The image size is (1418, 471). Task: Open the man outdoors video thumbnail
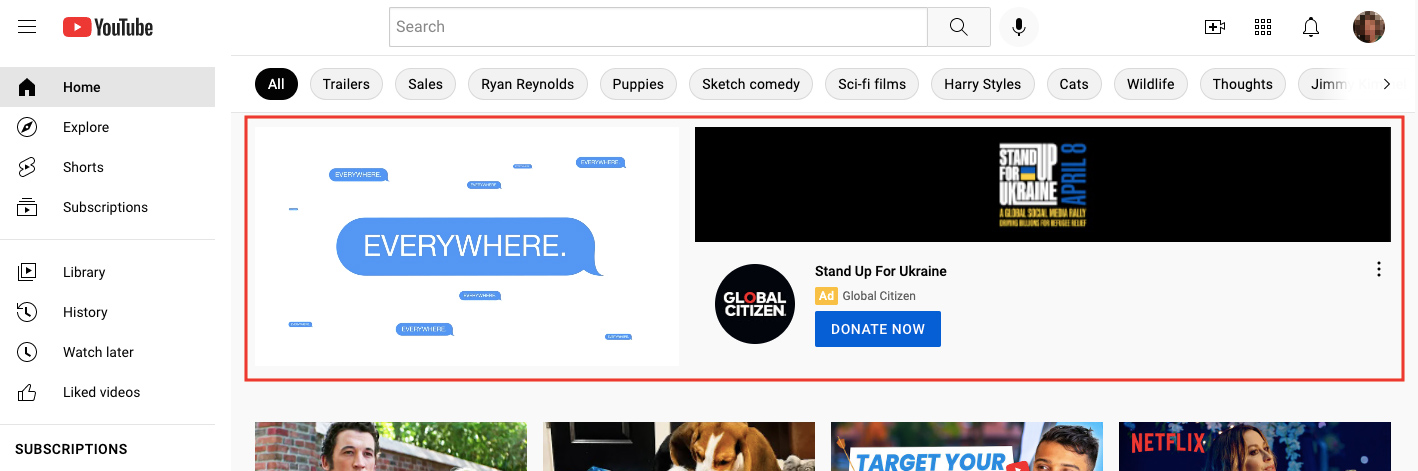pyautogui.click(x=391, y=446)
